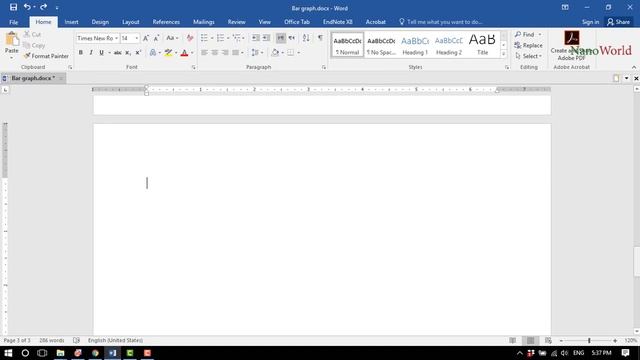The image size is (640, 360).
Task: Expand the Bullets list dropdown
Action: (212, 38)
